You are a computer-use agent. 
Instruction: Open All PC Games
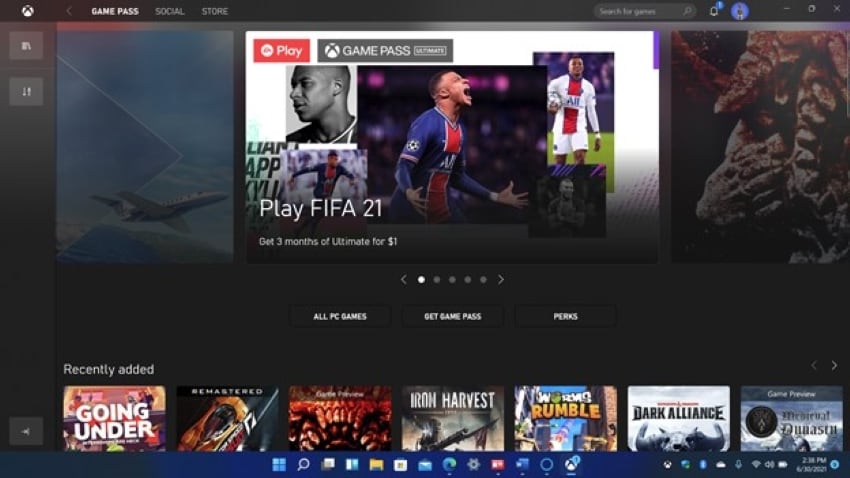[x=340, y=316]
